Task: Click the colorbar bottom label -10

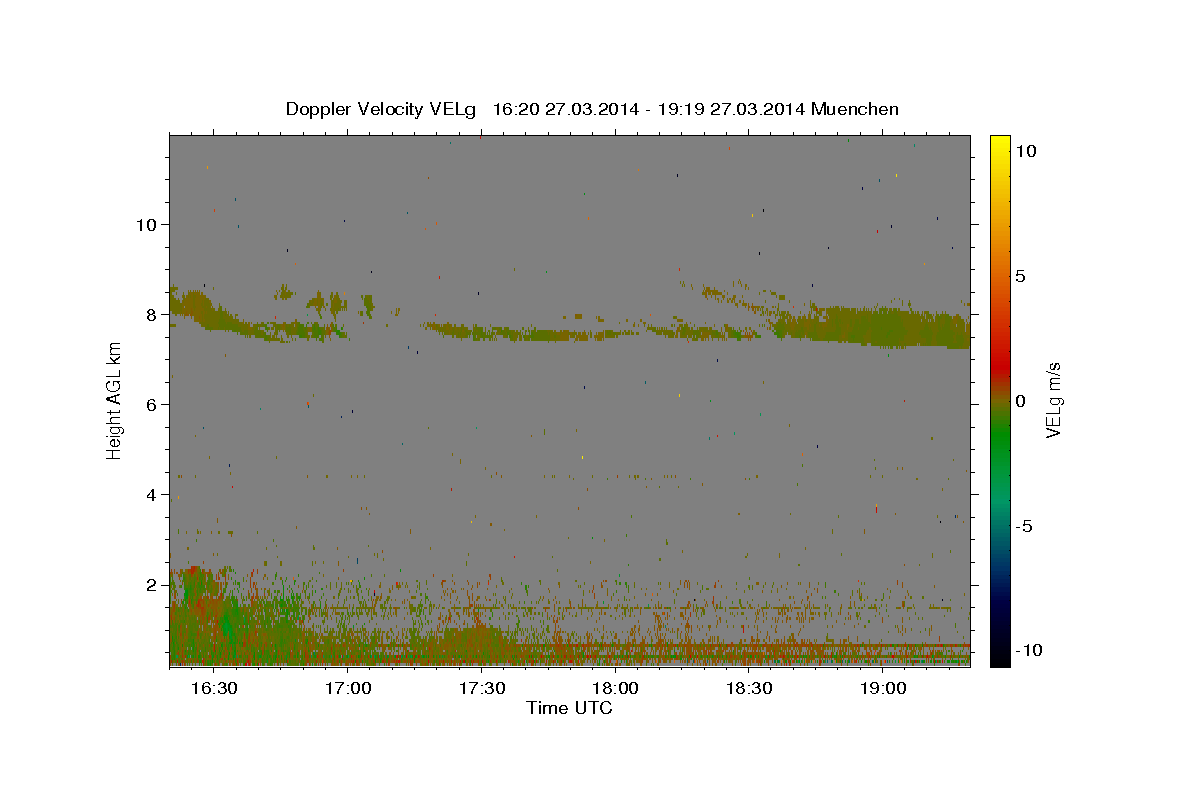Action: 1028,650
